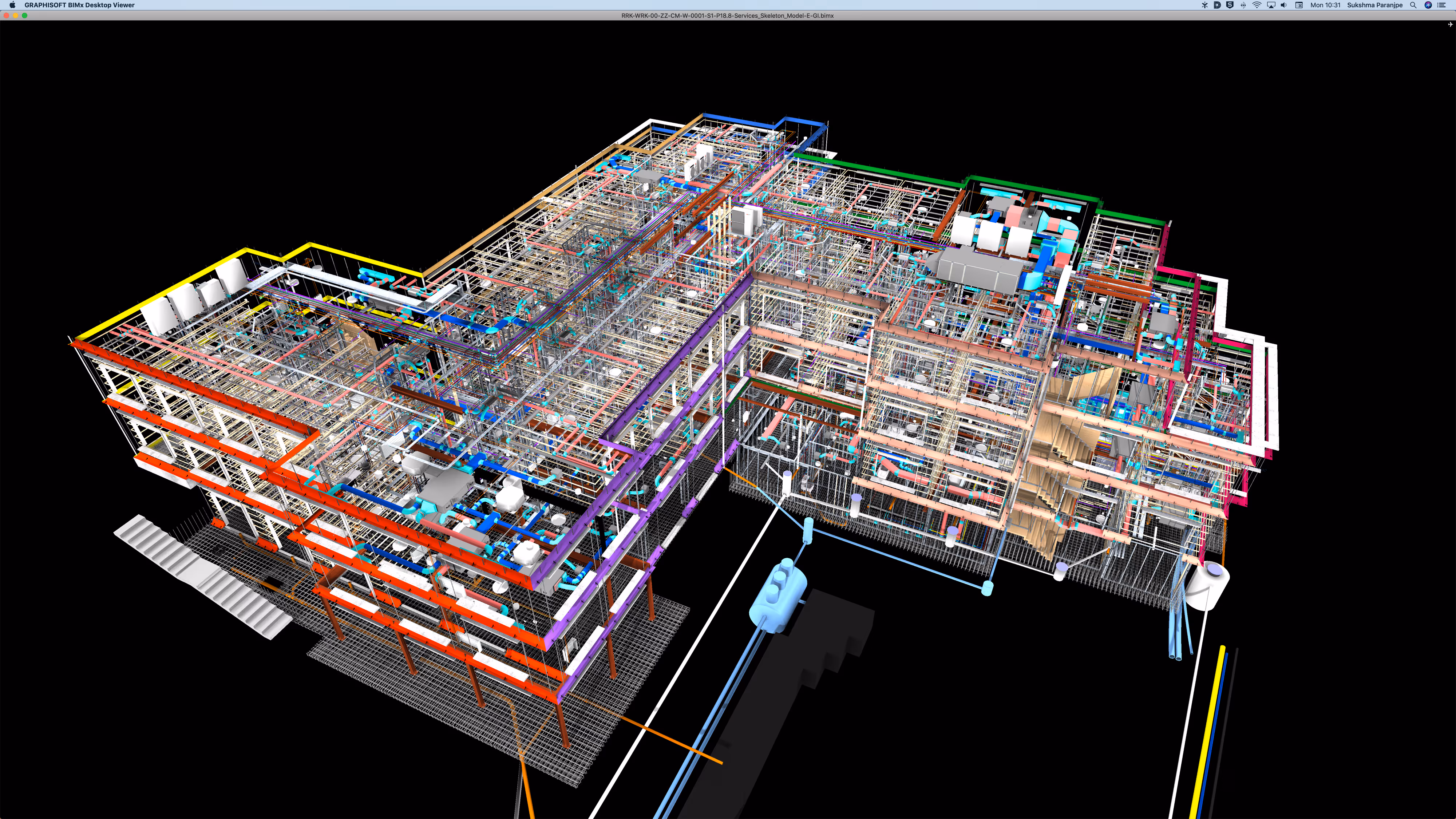Open the keyboard command viewer icon
The image size is (1456, 819).
(x=1299, y=5)
